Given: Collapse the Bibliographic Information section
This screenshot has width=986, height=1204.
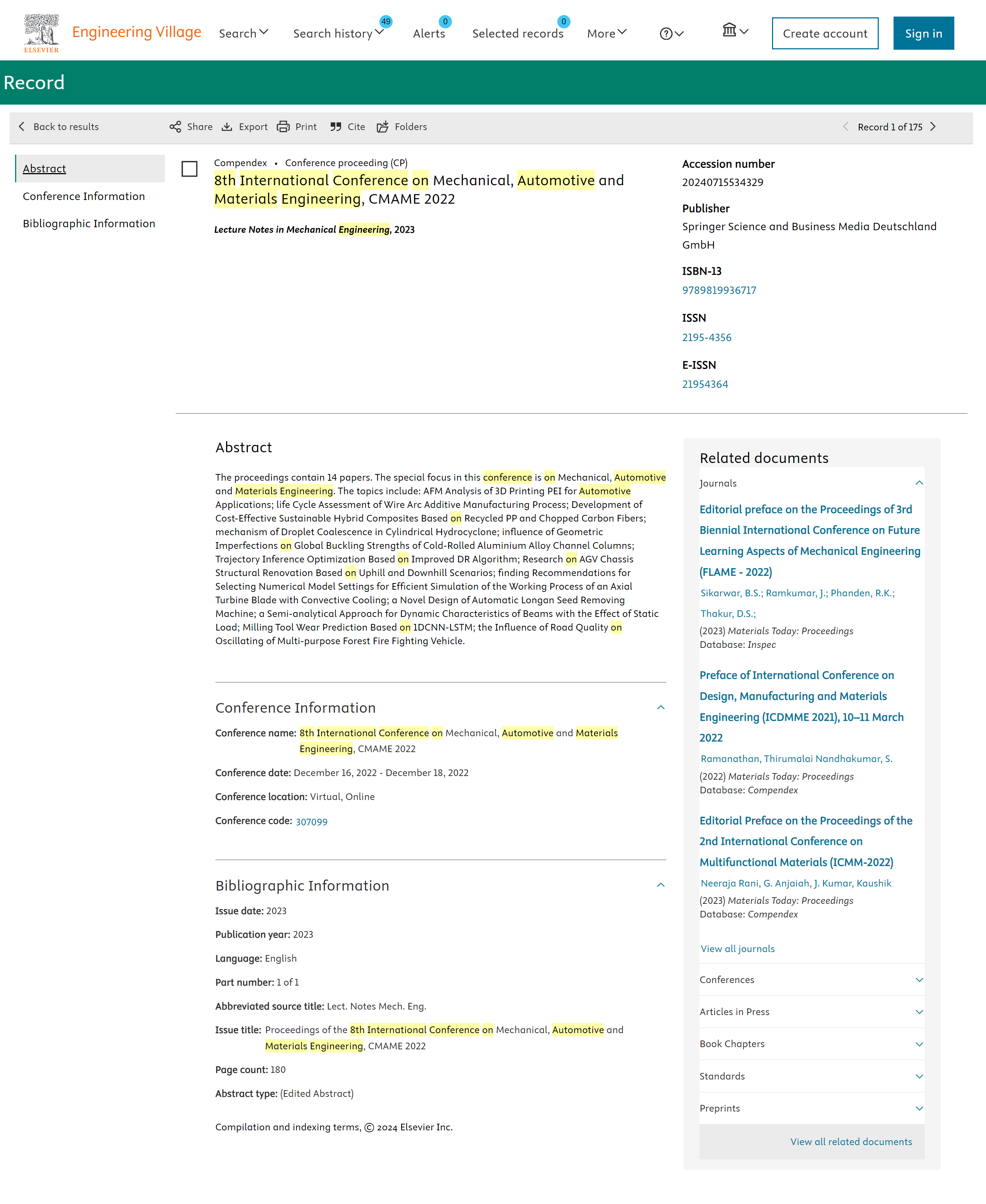Looking at the screenshot, I should (660, 885).
